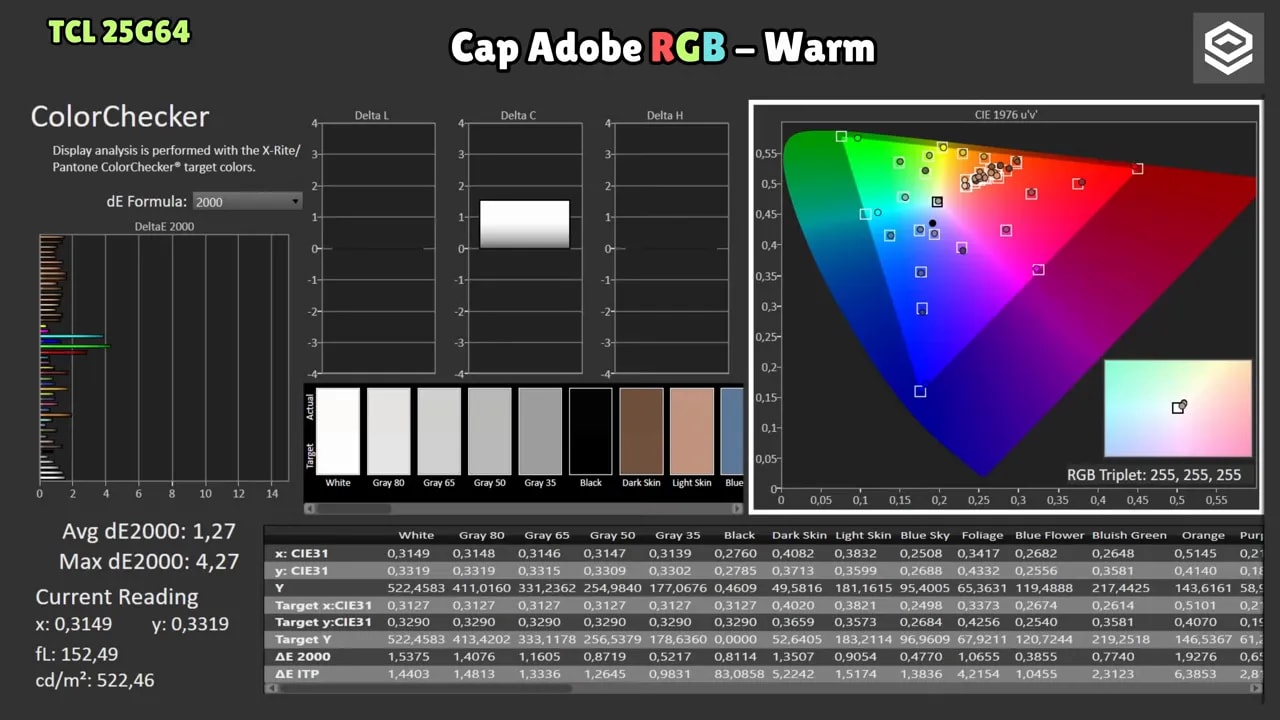
Task: Click the "y: CIE31" row header
Action: click(303, 570)
